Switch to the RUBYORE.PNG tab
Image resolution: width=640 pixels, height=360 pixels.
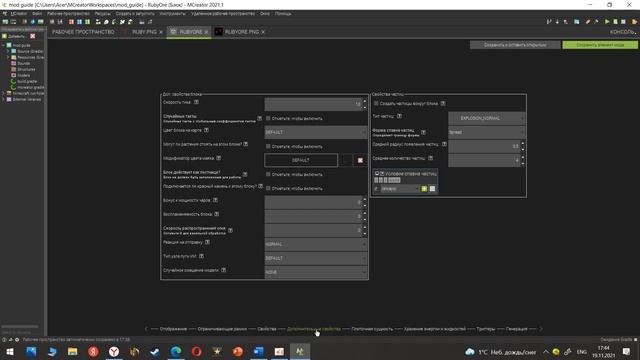(242, 32)
